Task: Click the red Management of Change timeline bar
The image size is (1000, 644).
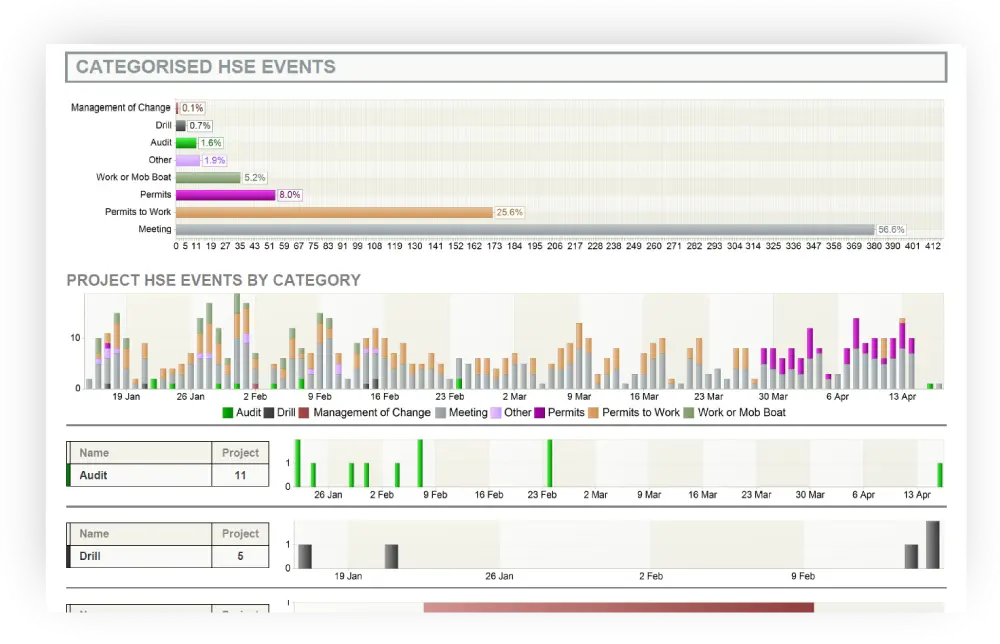Action: pyautogui.click(x=619, y=608)
